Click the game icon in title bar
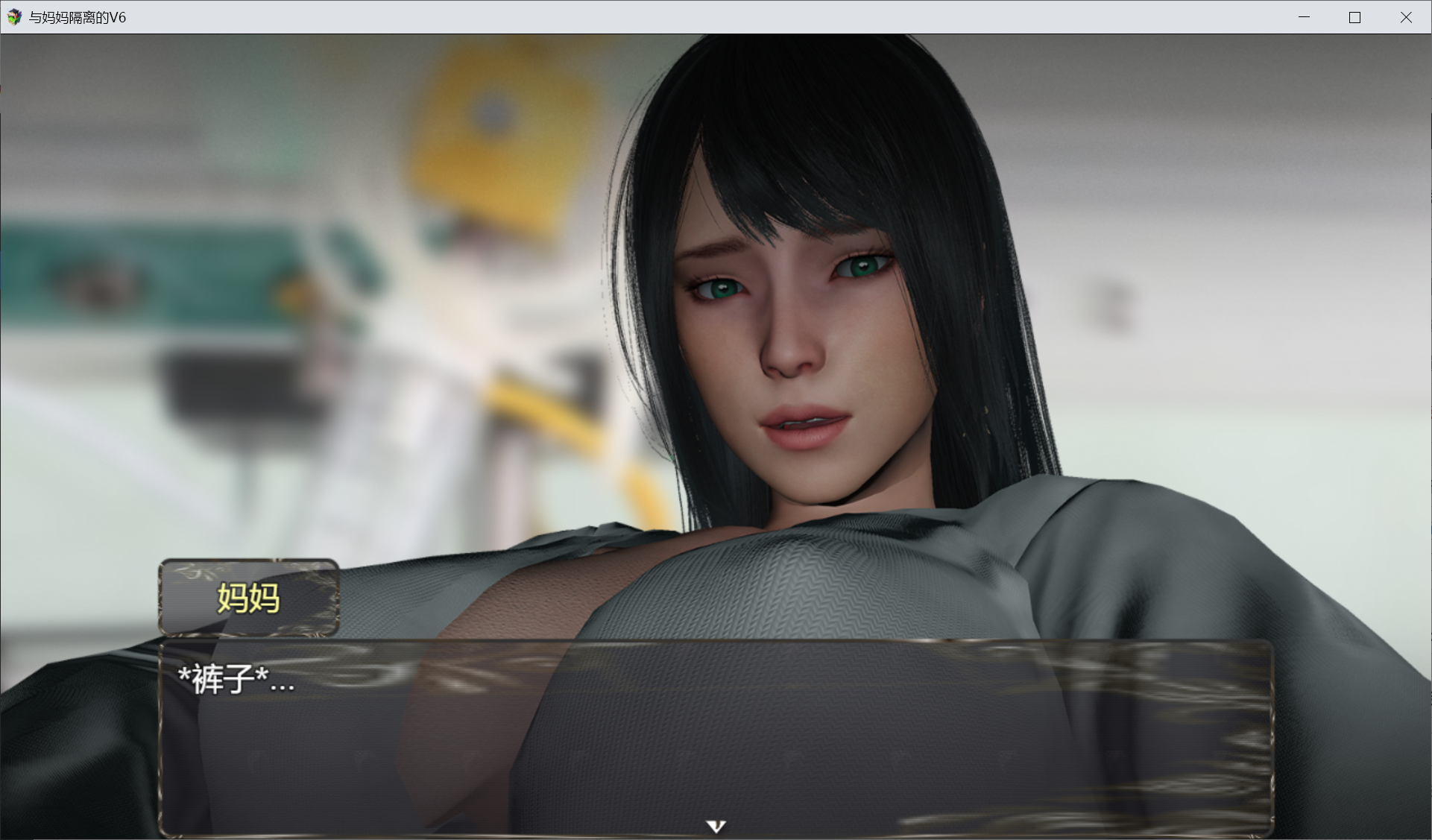Image resolution: width=1432 pixels, height=840 pixels. pos(14,17)
